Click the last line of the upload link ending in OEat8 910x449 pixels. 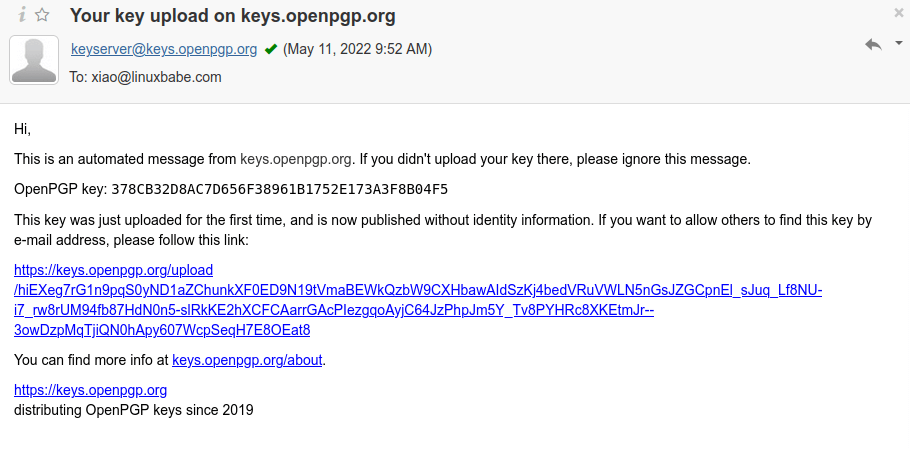point(162,330)
